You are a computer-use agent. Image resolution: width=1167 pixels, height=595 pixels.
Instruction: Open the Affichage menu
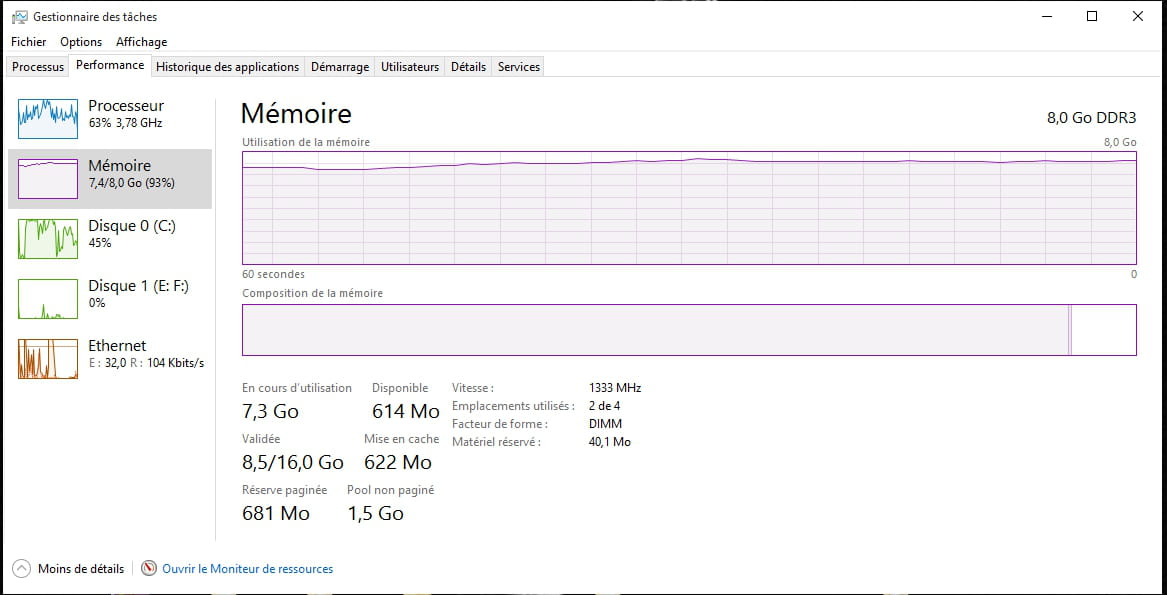pos(141,42)
